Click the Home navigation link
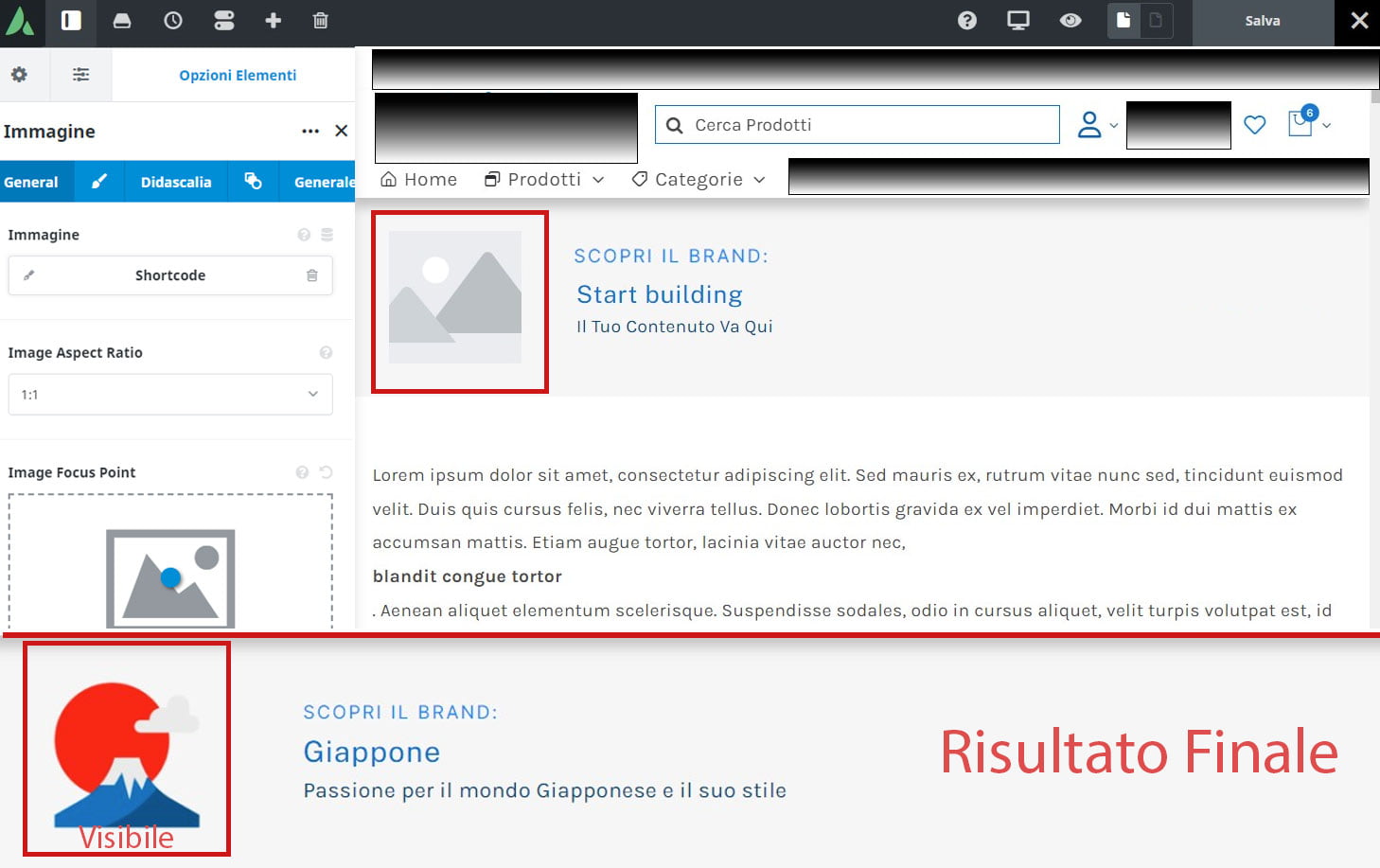Viewport: 1380px width, 868px height. click(417, 179)
